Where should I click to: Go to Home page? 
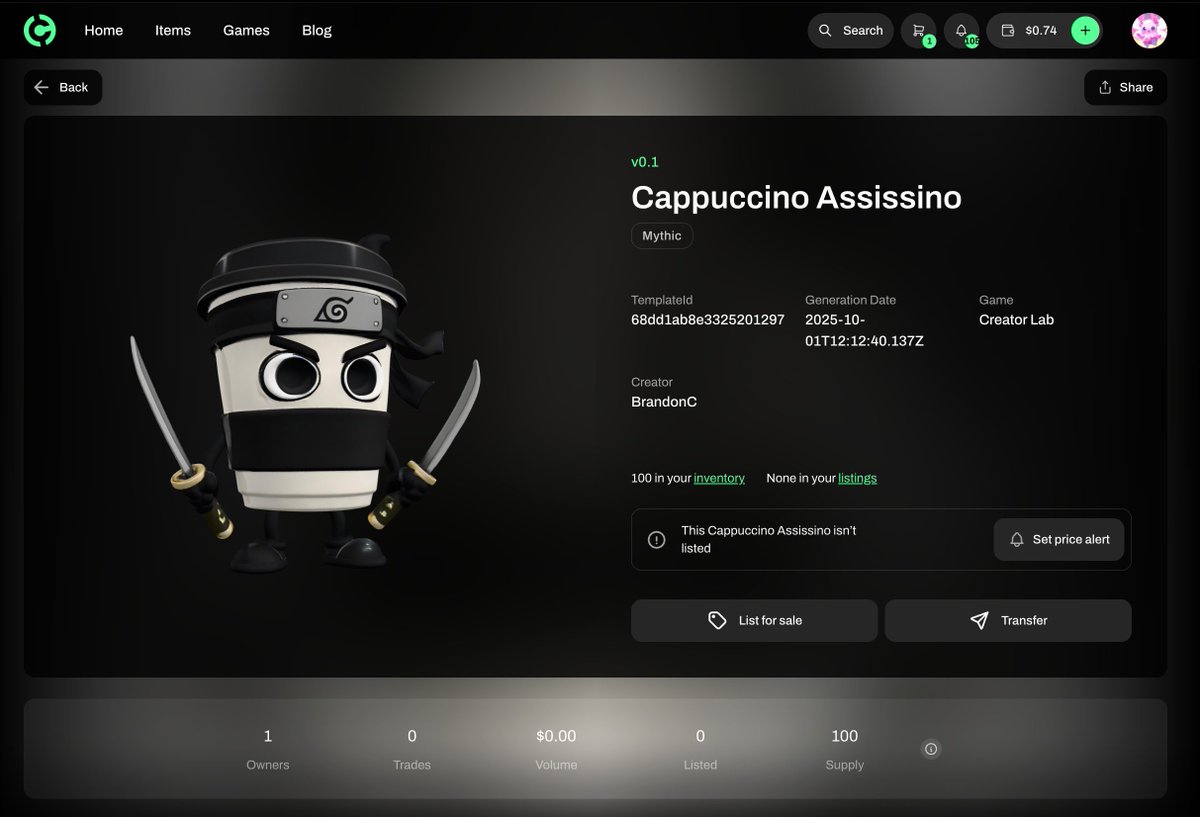(104, 30)
